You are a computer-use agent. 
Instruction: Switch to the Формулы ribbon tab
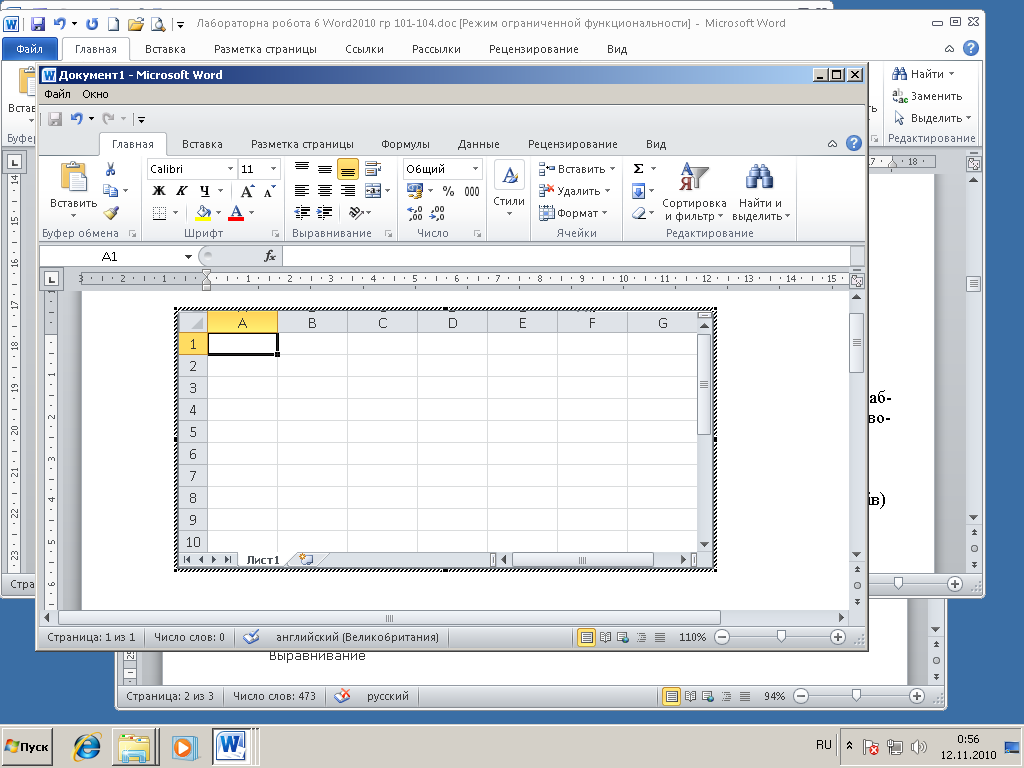click(x=405, y=144)
